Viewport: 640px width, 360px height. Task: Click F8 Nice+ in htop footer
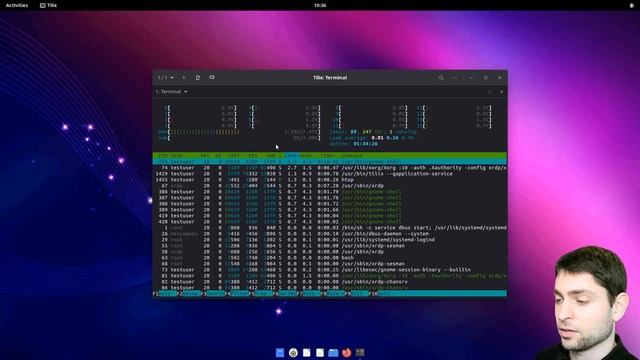click(333, 293)
